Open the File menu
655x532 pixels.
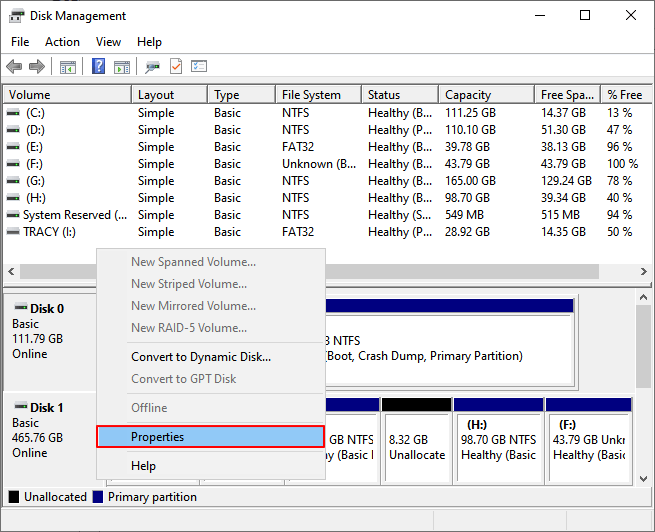pos(20,42)
